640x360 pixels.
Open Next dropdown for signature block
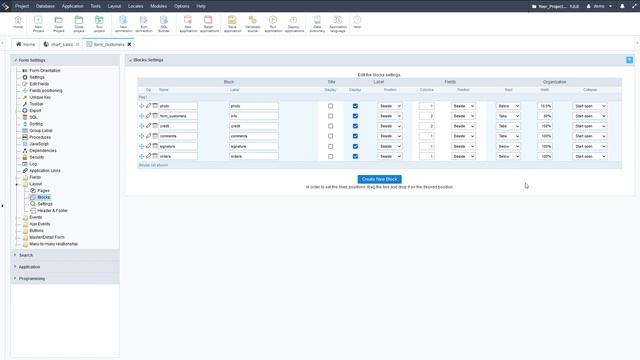click(x=508, y=146)
